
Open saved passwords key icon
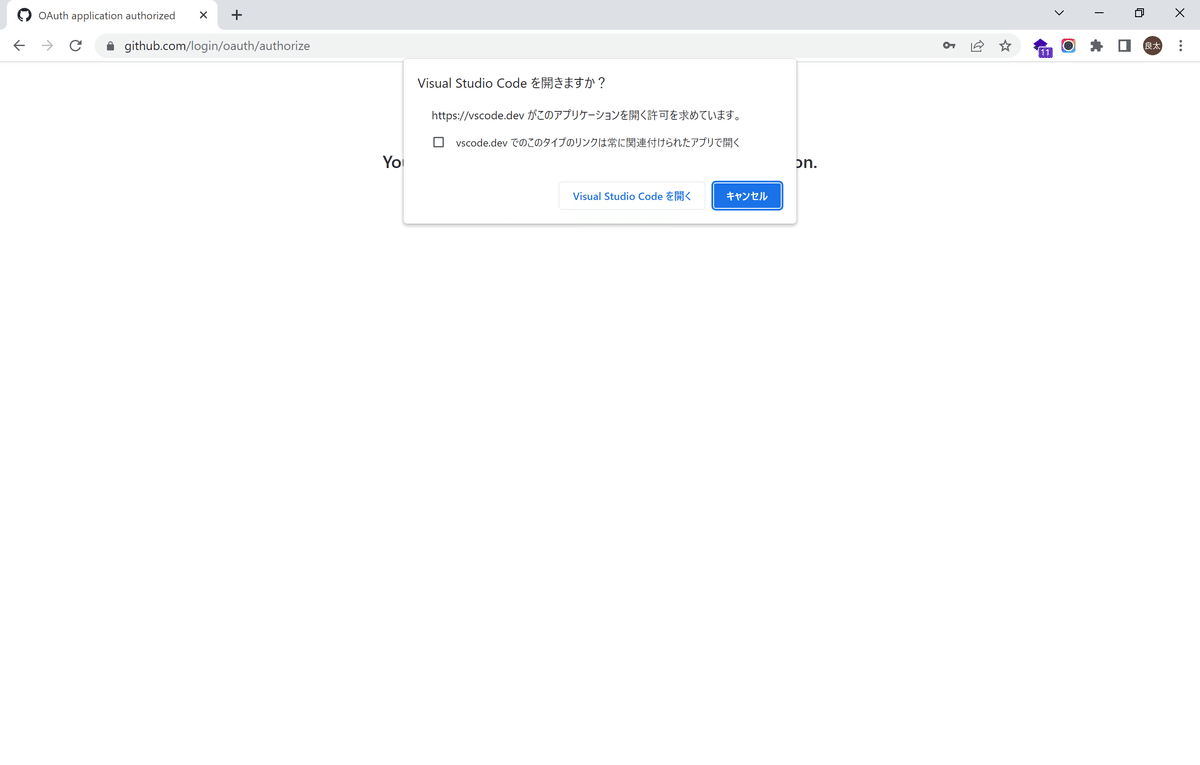(949, 46)
